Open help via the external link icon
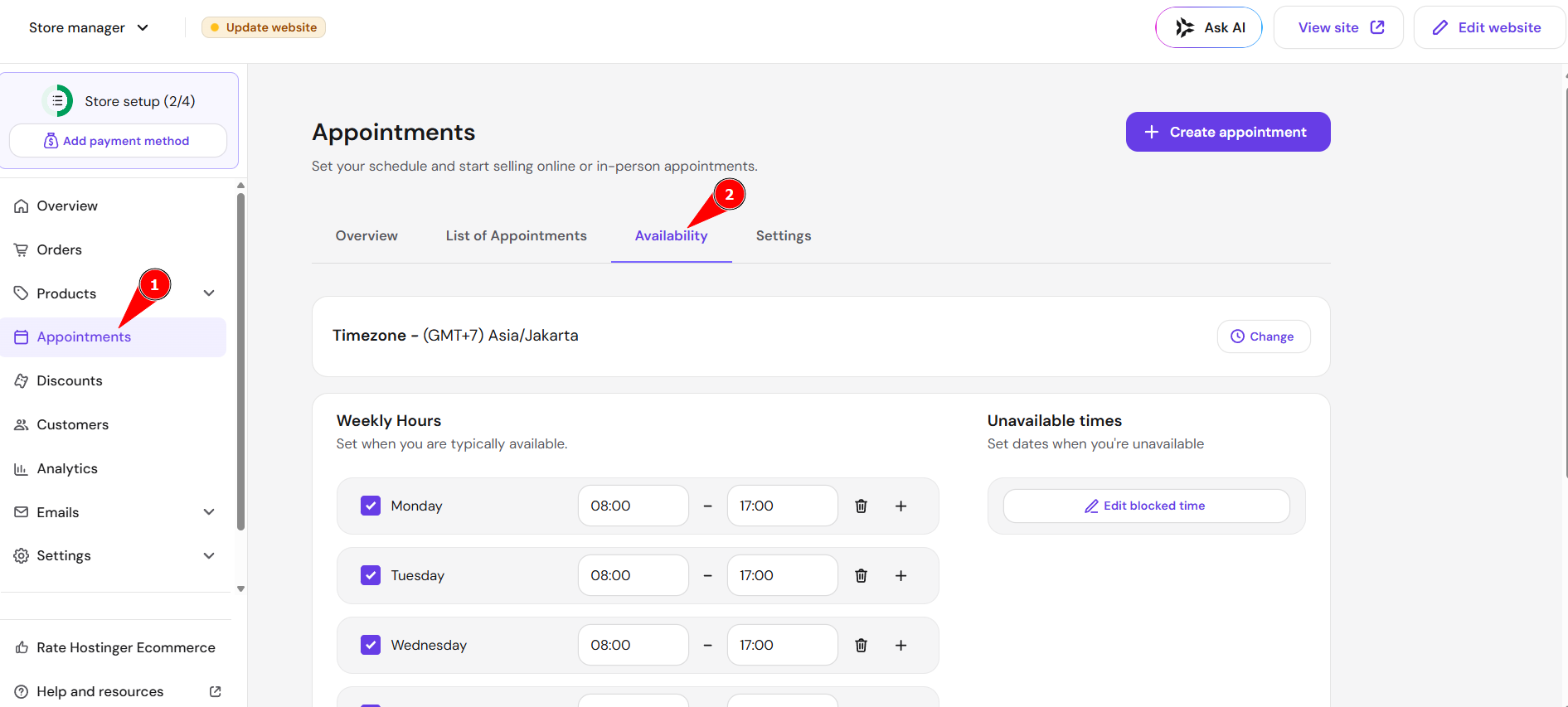 coord(216,691)
